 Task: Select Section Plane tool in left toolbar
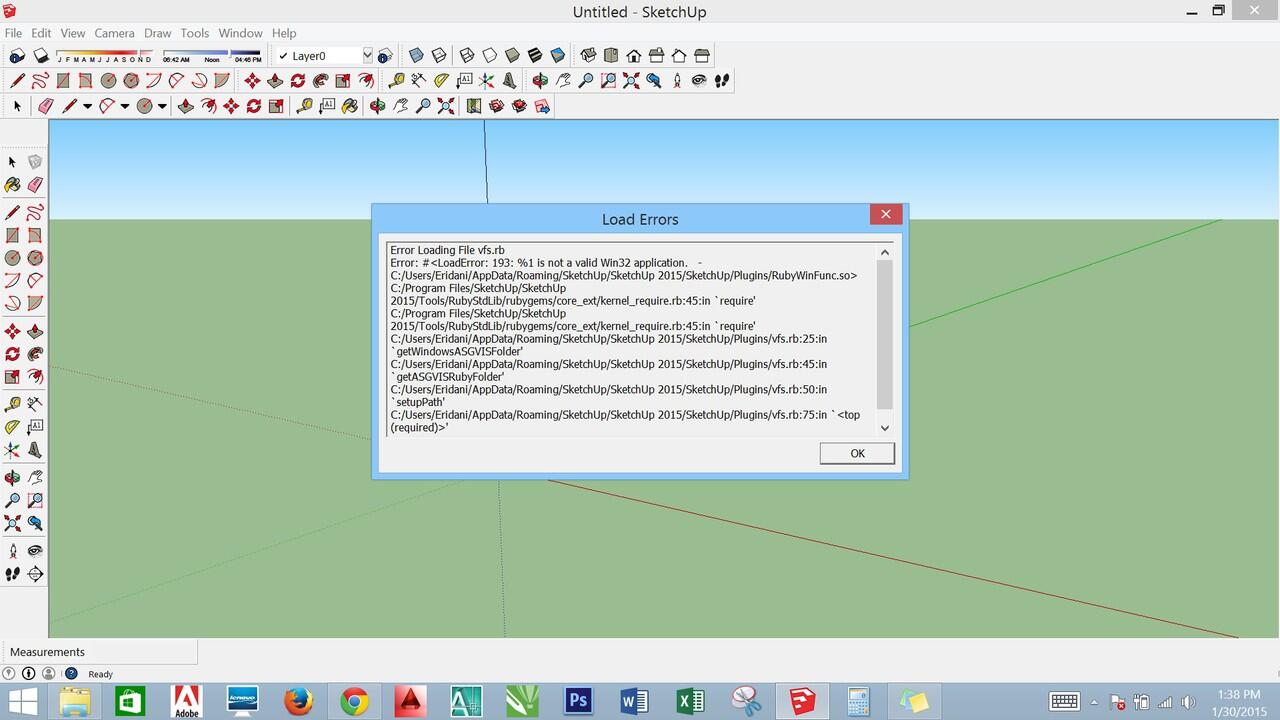coord(35,574)
